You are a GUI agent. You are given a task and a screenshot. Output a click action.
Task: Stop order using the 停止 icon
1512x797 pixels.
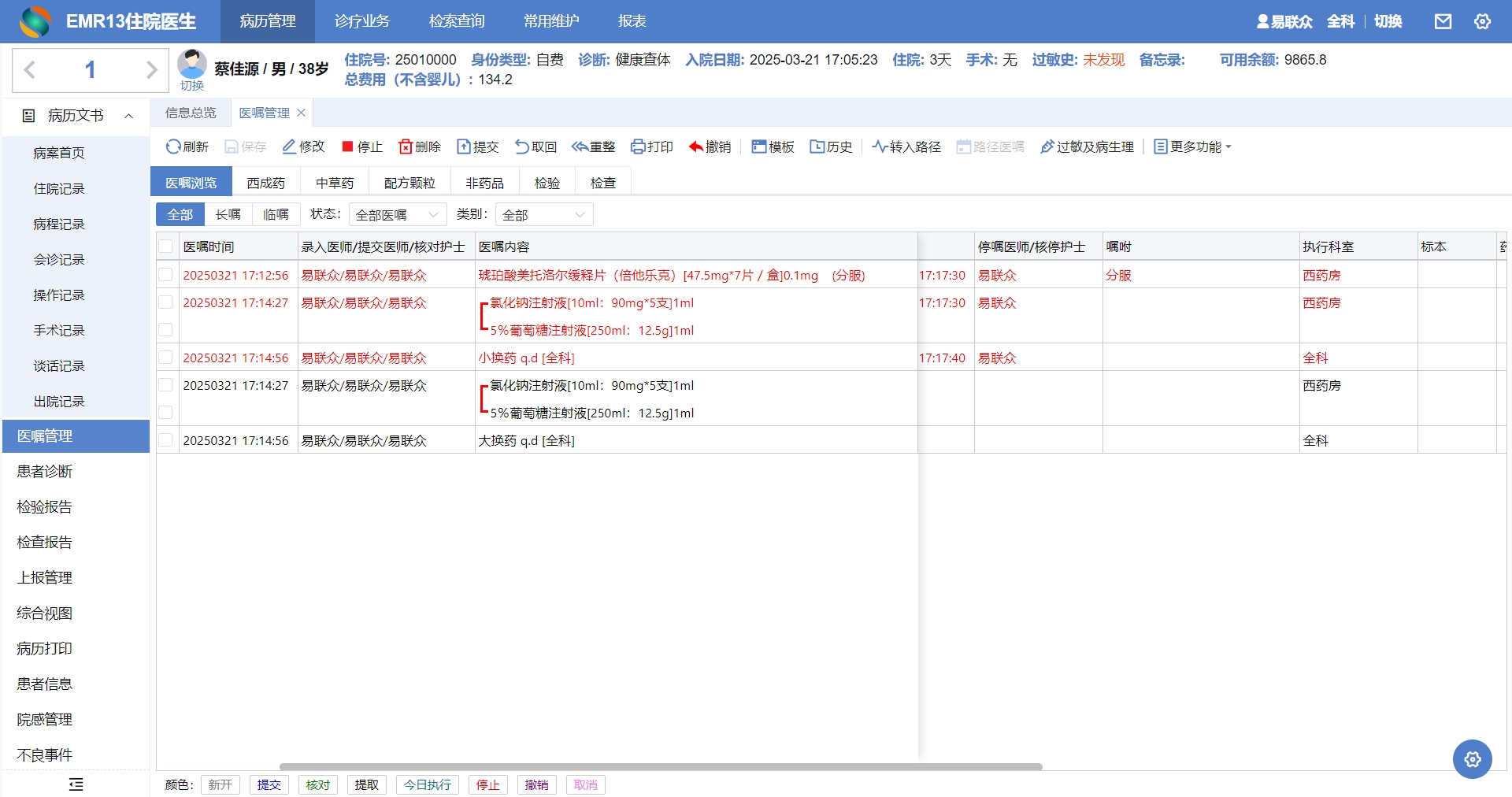[347, 146]
